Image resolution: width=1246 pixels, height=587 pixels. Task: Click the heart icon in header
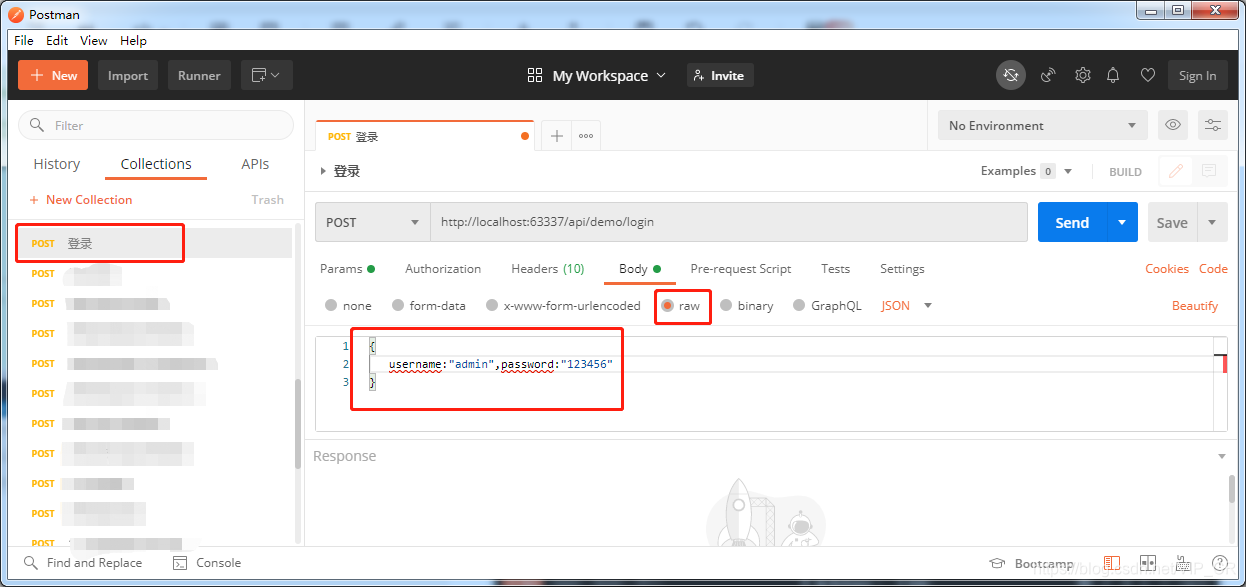coord(1148,75)
